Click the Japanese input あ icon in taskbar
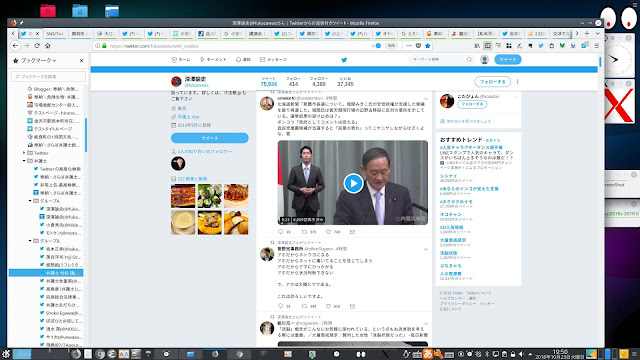 point(428,354)
